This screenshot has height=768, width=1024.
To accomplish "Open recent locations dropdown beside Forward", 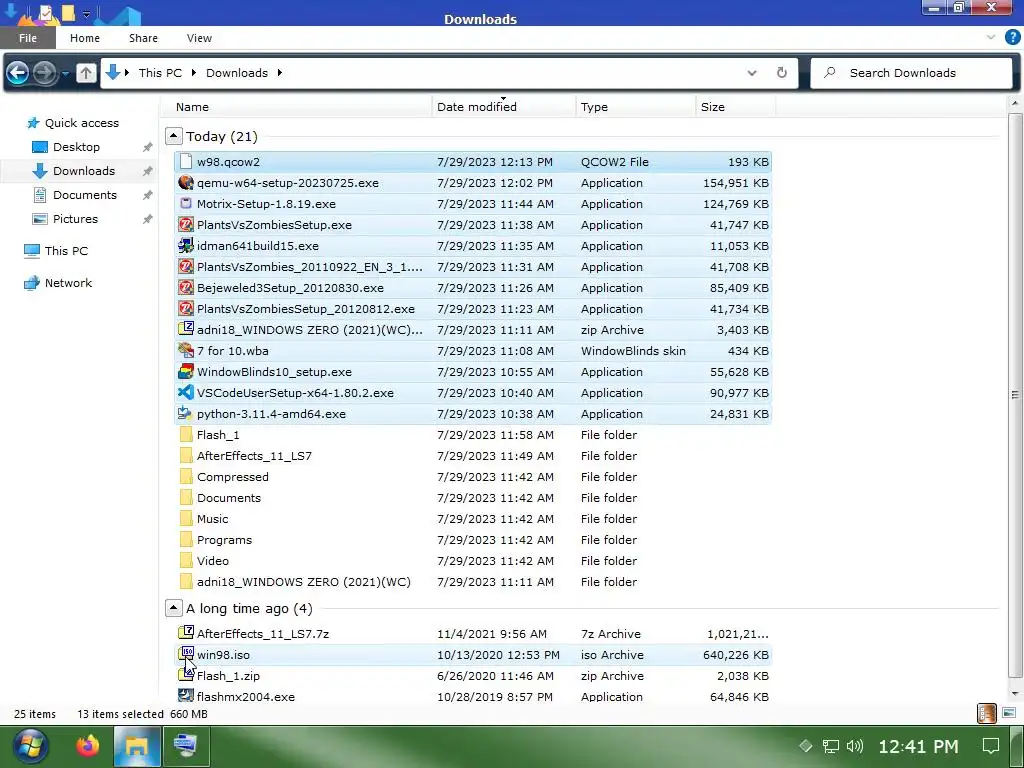I will 65,73.
